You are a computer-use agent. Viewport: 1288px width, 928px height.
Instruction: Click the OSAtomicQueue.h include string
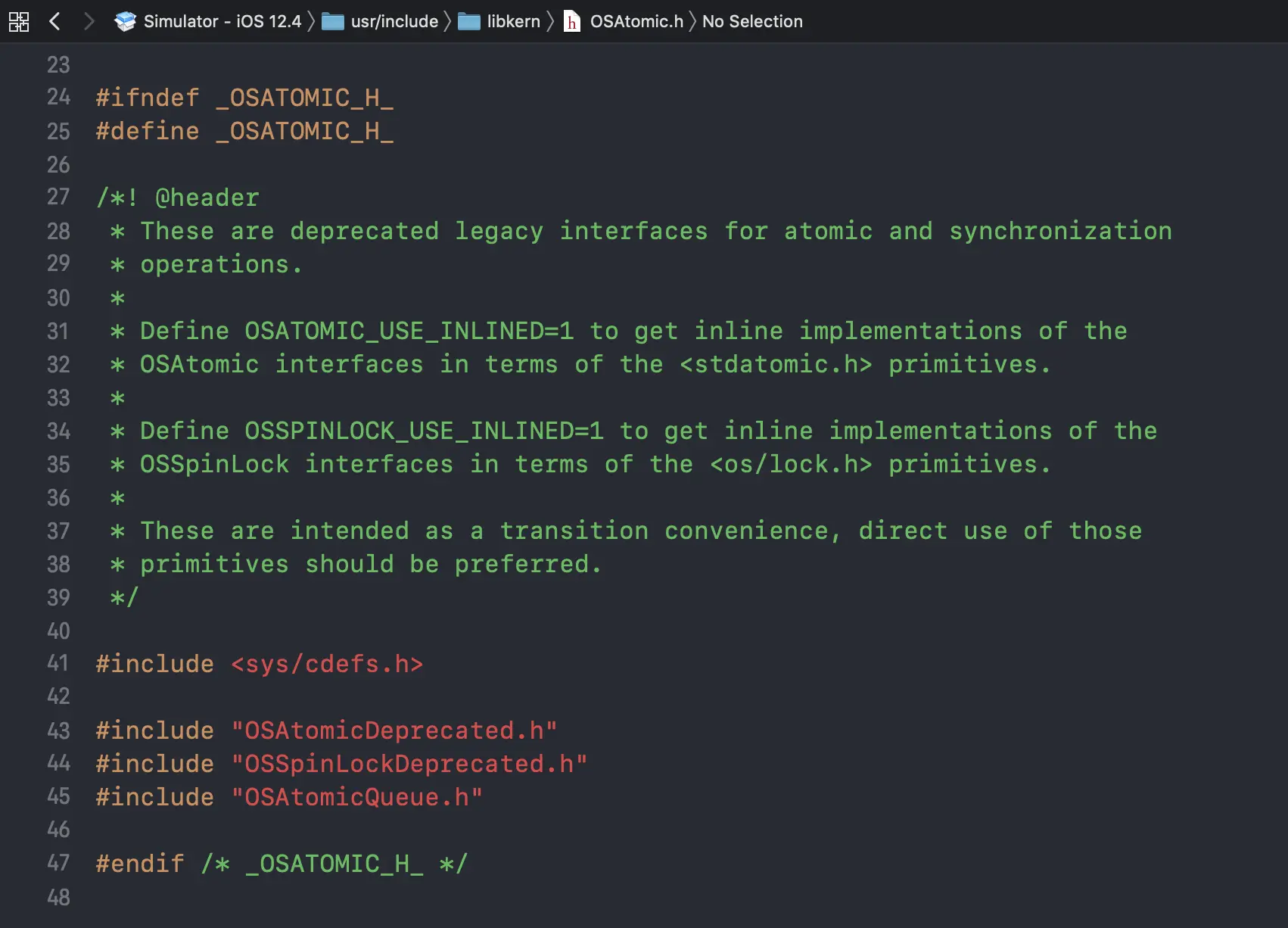pyautogui.click(x=356, y=797)
